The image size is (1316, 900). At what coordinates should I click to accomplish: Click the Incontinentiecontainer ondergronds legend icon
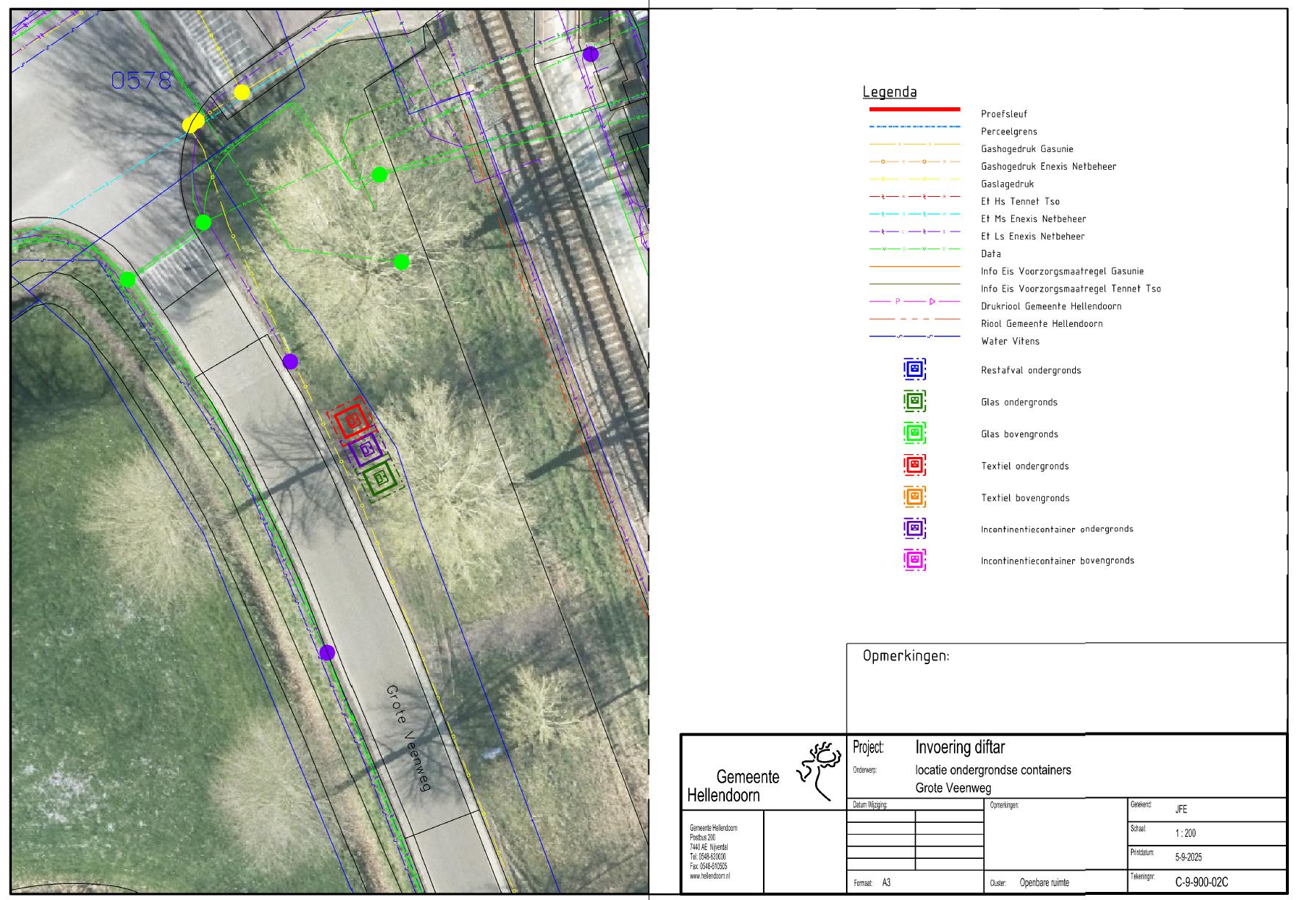pyautogui.click(x=914, y=528)
